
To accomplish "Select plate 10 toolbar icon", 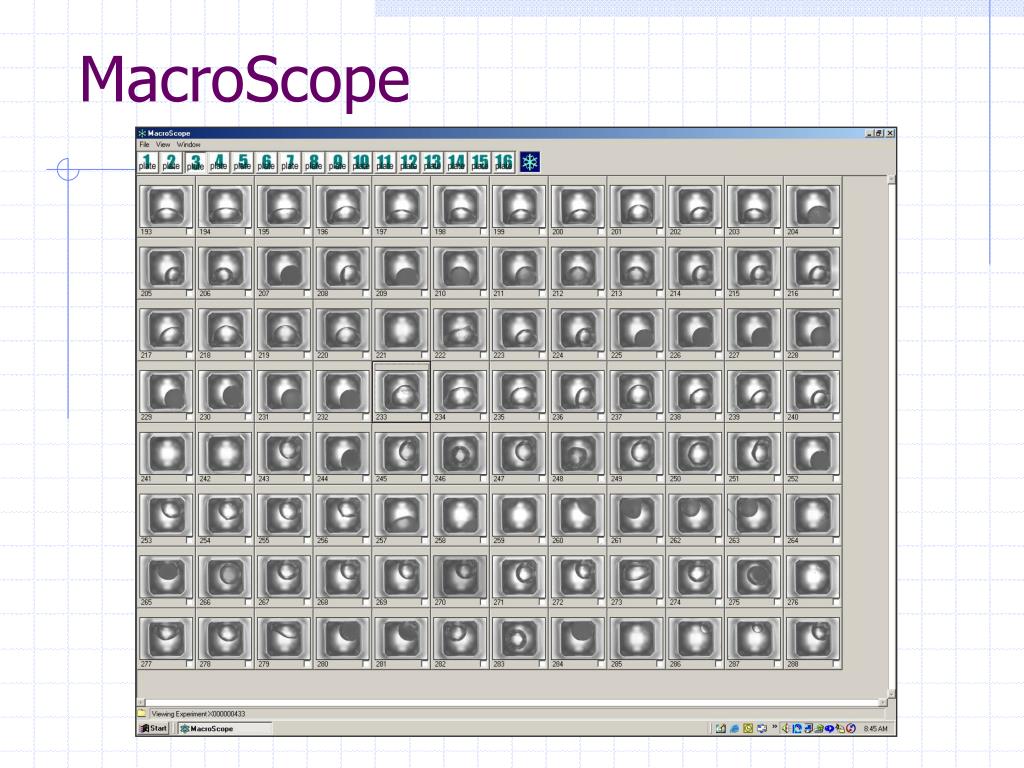I will coord(361,162).
